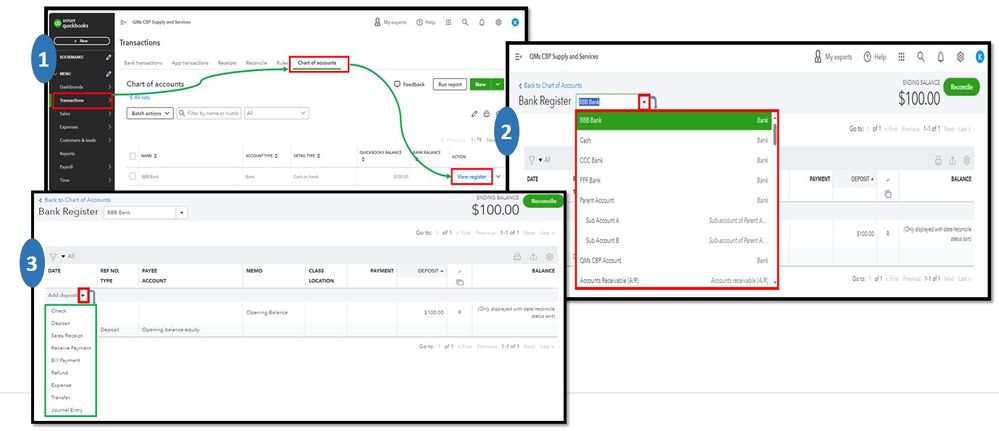Click the green New button on Chart of accounts

(482, 84)
